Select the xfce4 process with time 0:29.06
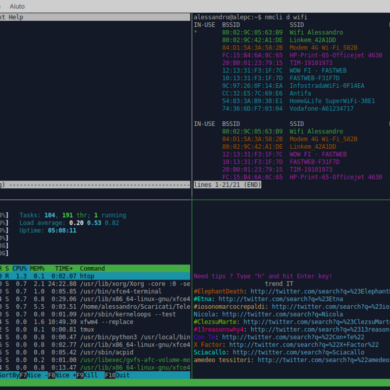Image resolution: width=390 pixels, height=390 pixels. (95, 299)
